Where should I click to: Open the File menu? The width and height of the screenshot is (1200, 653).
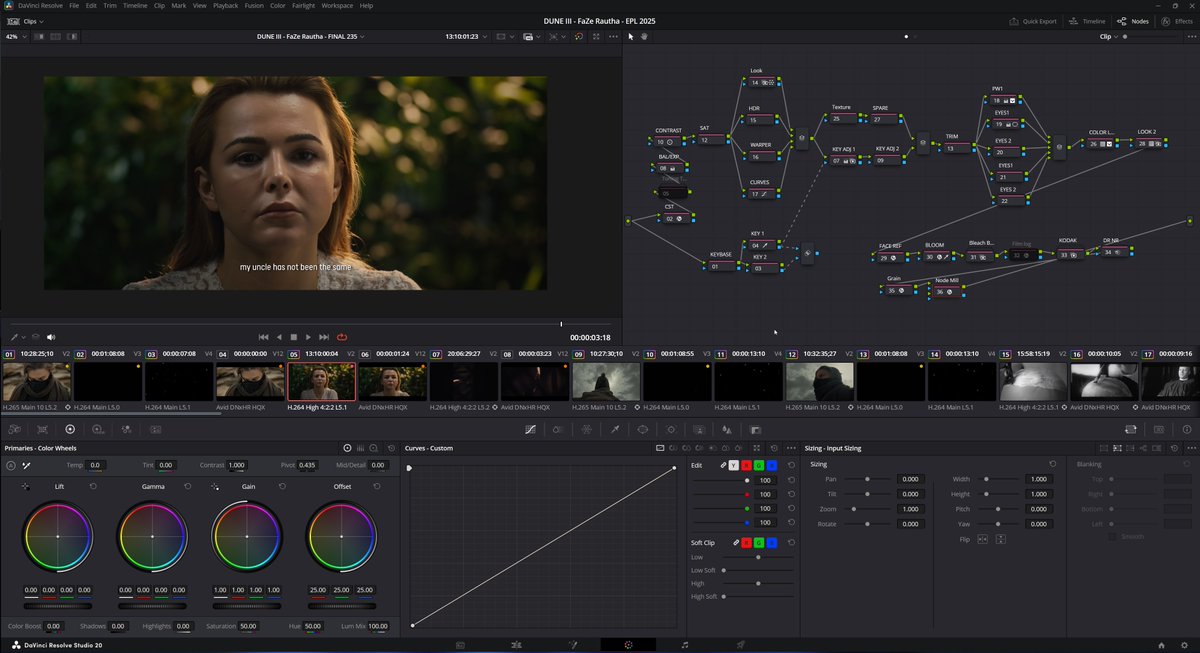click(74, 5)
